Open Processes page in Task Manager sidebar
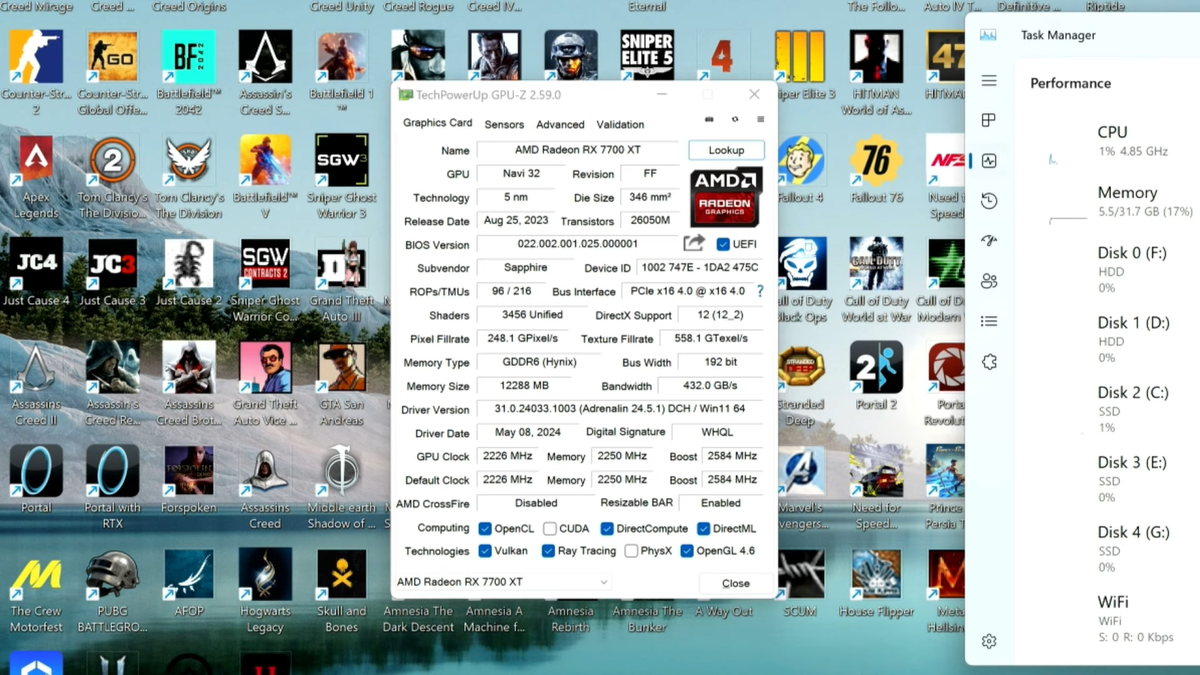1200x675 pixels. [989, 120]
